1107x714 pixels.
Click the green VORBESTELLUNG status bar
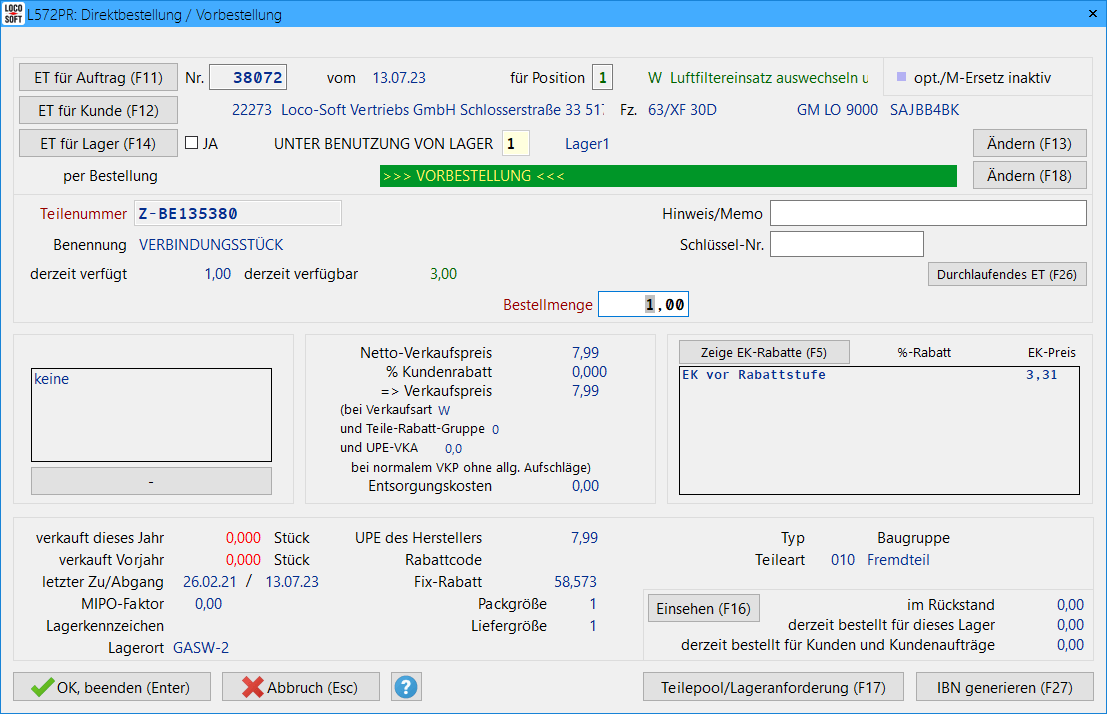coord(667,176)
